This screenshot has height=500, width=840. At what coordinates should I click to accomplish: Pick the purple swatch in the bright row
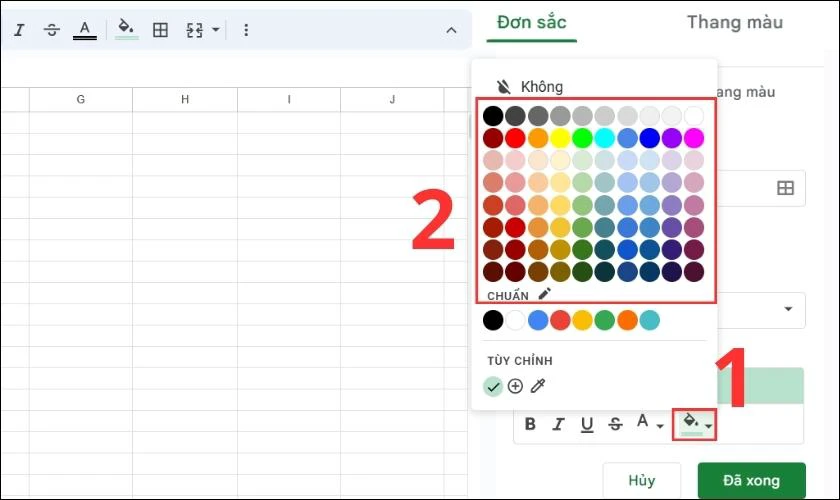click(x=671, y=138)
